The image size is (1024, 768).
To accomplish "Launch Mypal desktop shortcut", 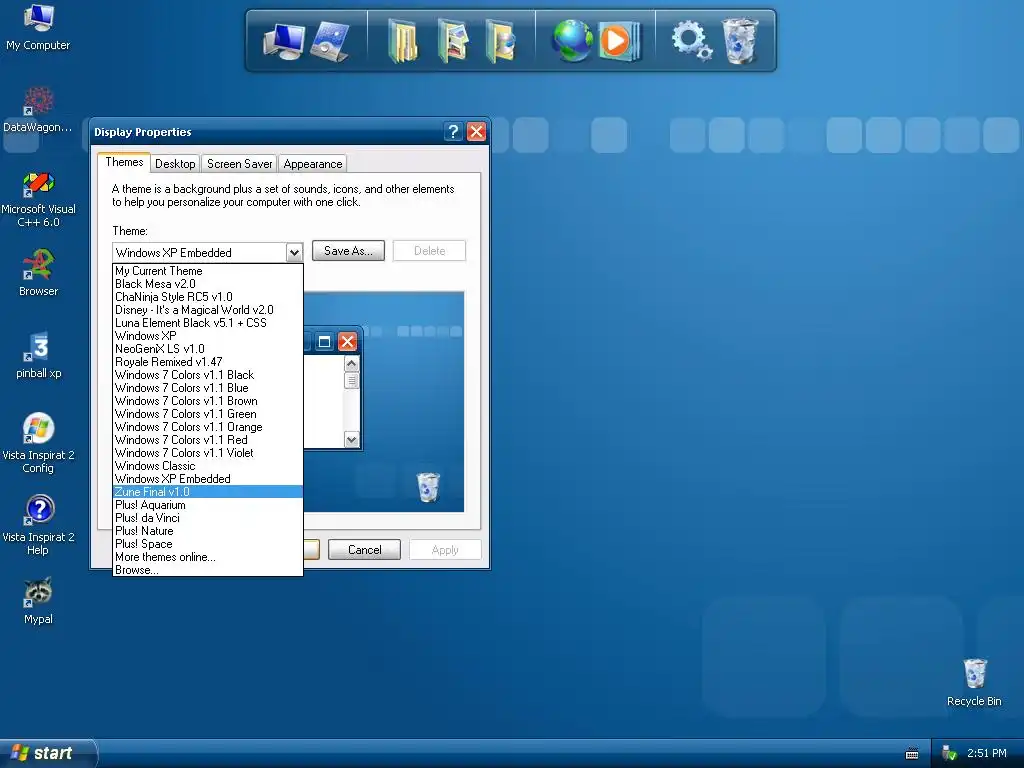I will tap(38, 601).
